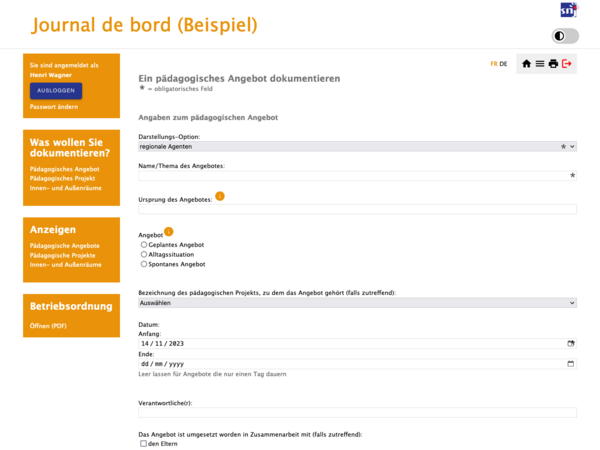Click the red logout arrow icon
This screenshot has width=600, height=450.
coord(567,64)
